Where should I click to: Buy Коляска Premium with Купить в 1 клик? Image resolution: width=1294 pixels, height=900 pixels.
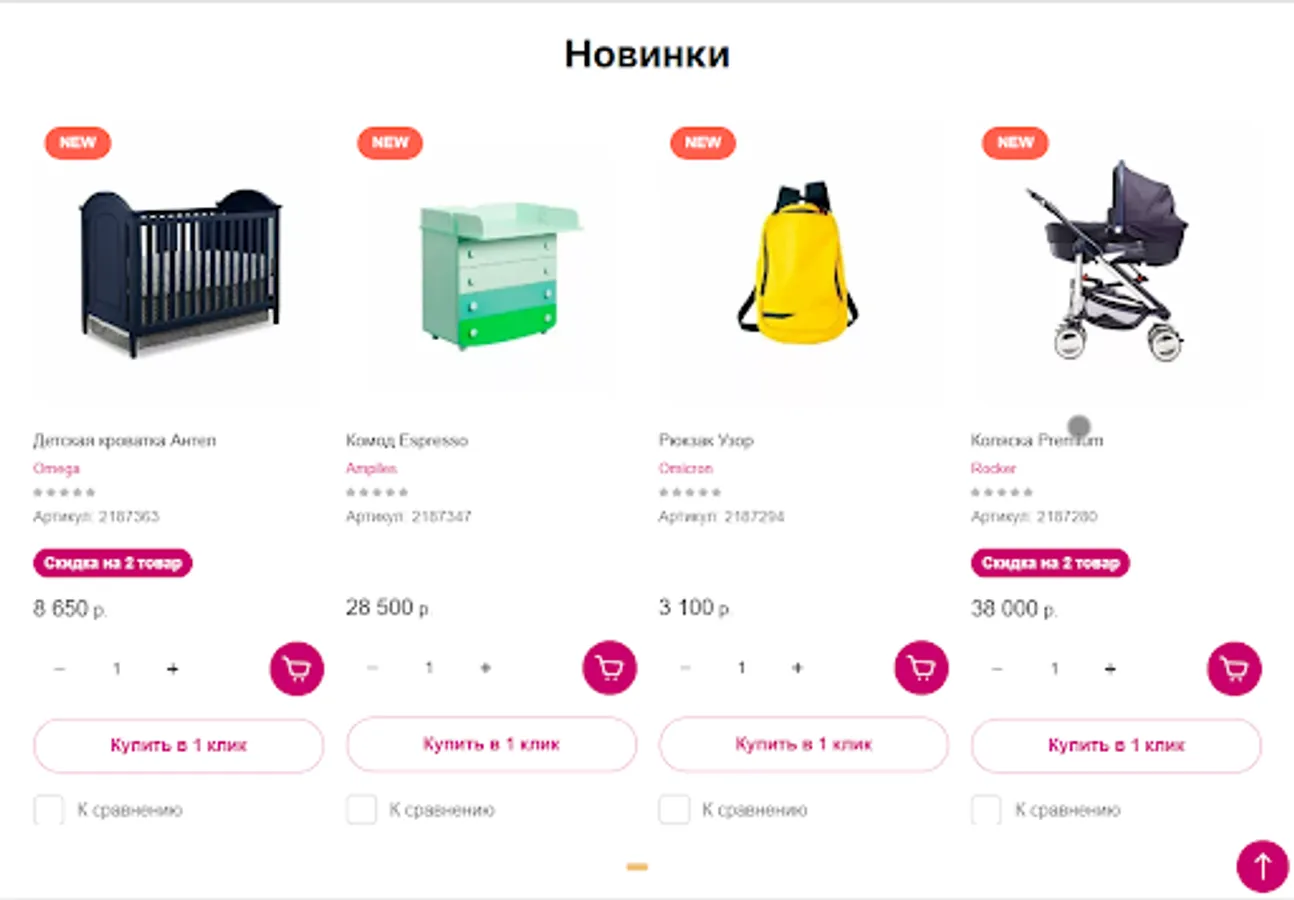click(x=1116, y=746)
